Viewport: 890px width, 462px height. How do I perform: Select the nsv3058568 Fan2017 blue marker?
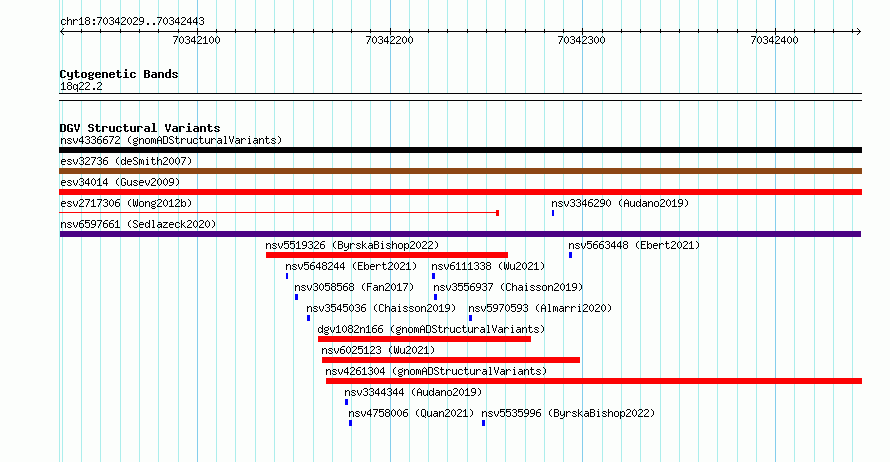pos(296,297)
